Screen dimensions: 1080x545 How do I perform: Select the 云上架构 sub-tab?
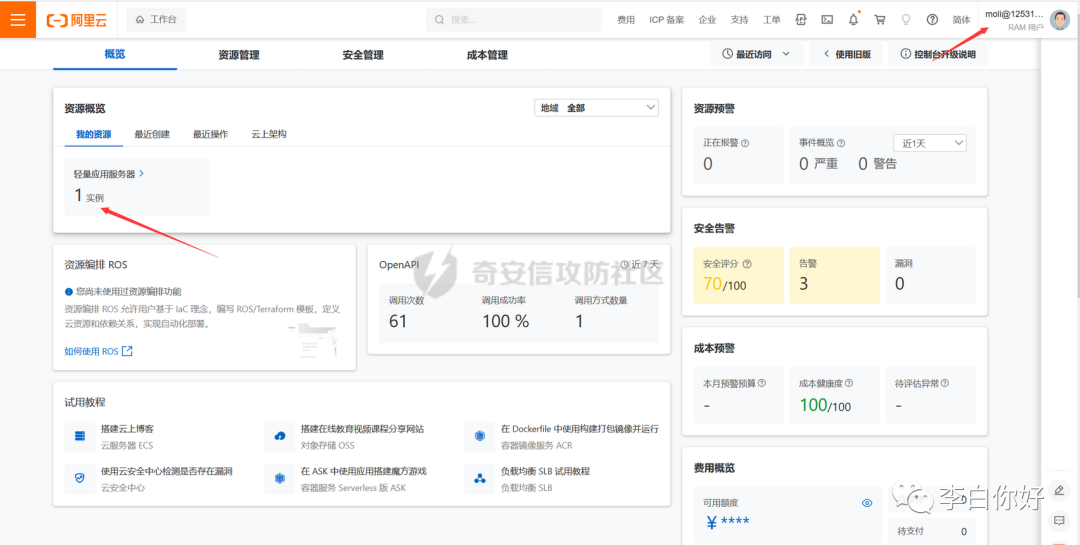[x=269, y=134]
